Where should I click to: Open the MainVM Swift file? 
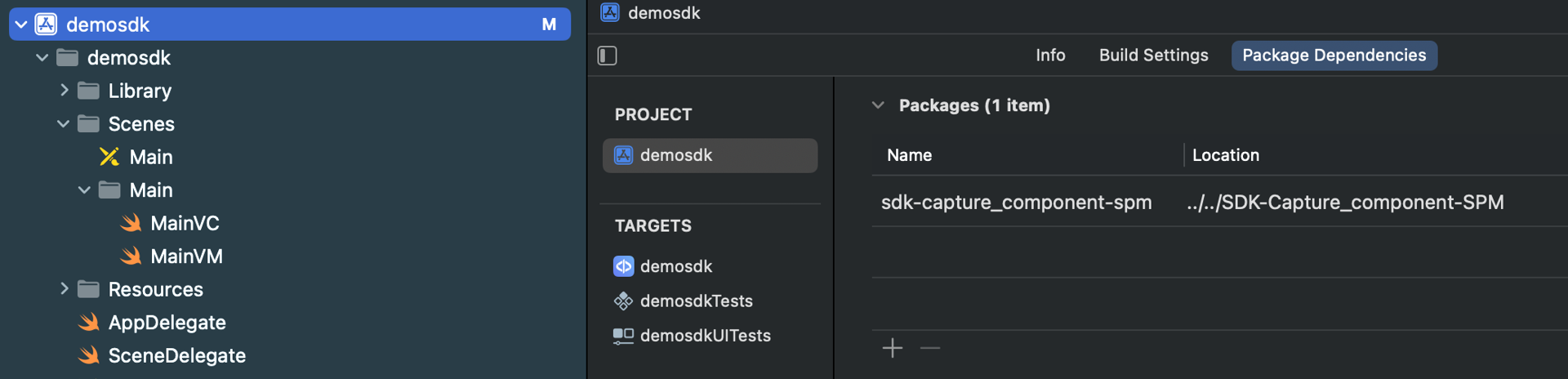[171, 256]
